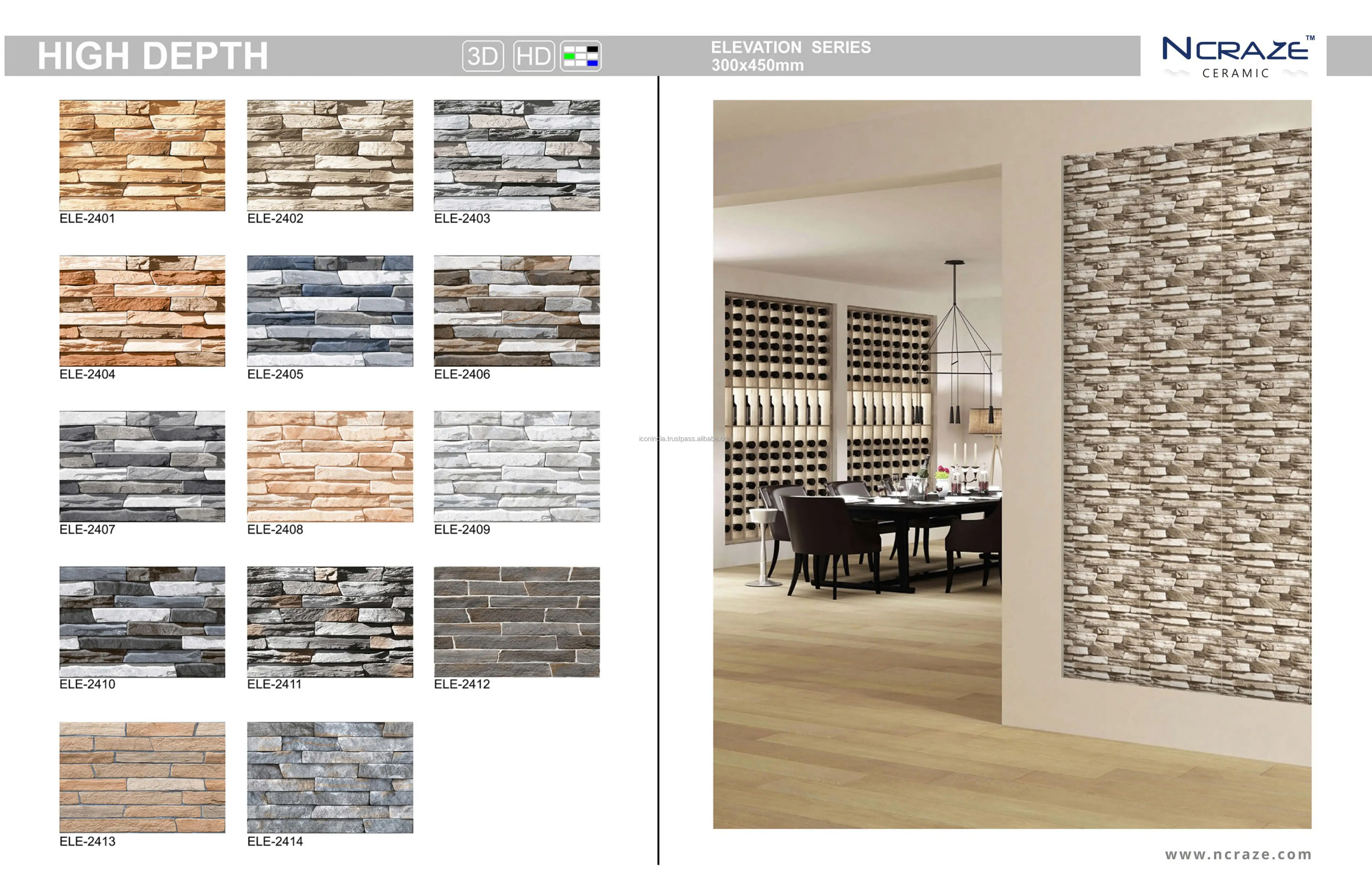Select the ELE-2401 tile thumbnail
The height and width of the screenshot is (878, 1372).
pos(142,155)
